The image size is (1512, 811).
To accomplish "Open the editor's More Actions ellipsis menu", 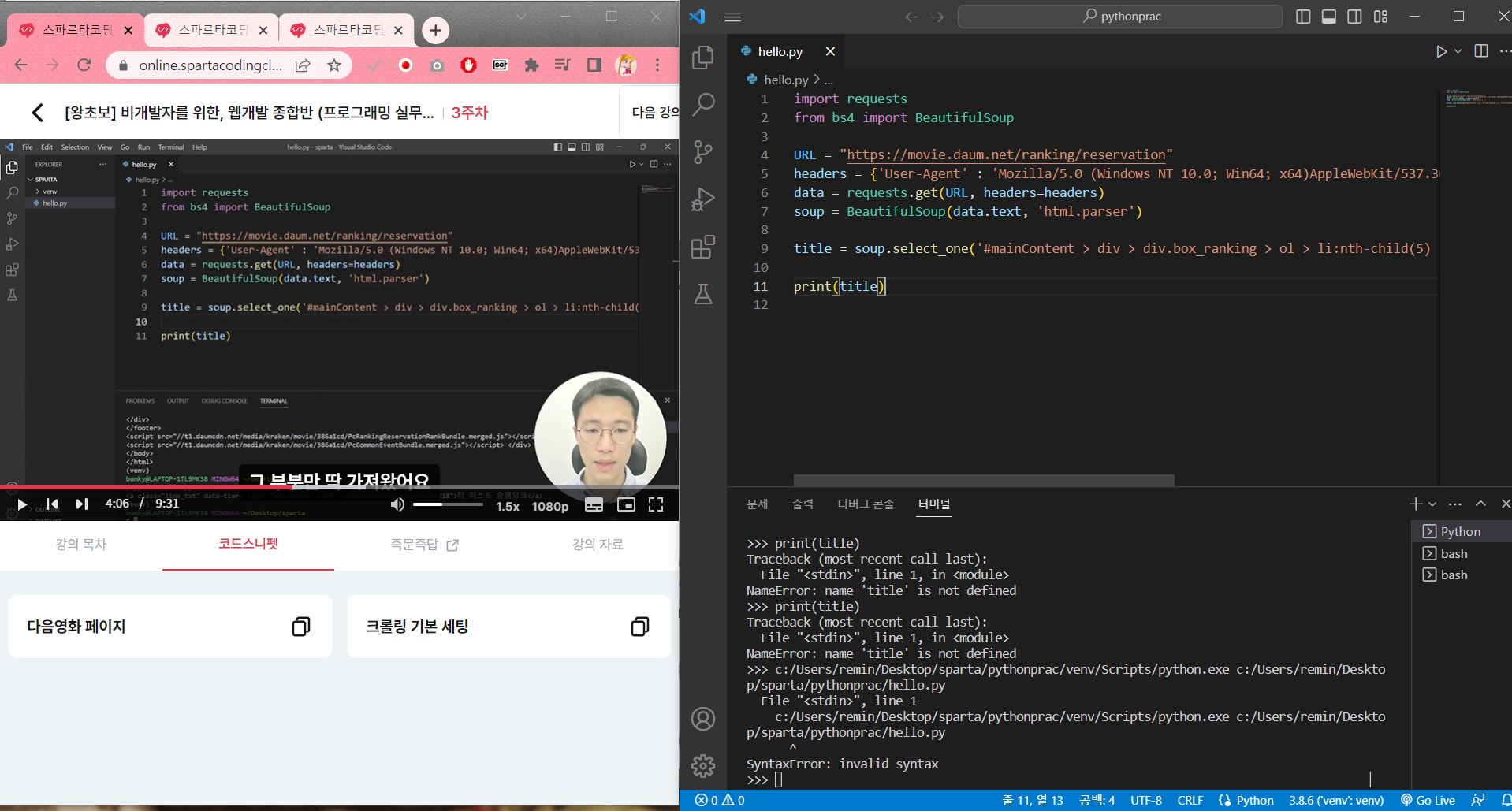I will click(1504, 51).
